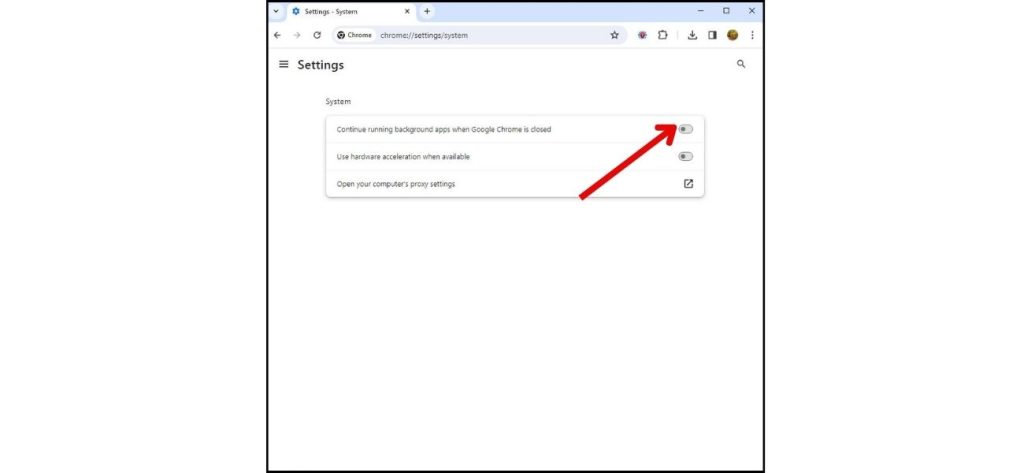Click the Continue running background apps label
This screenshot has width=1024, height=473.
[444, 129]
